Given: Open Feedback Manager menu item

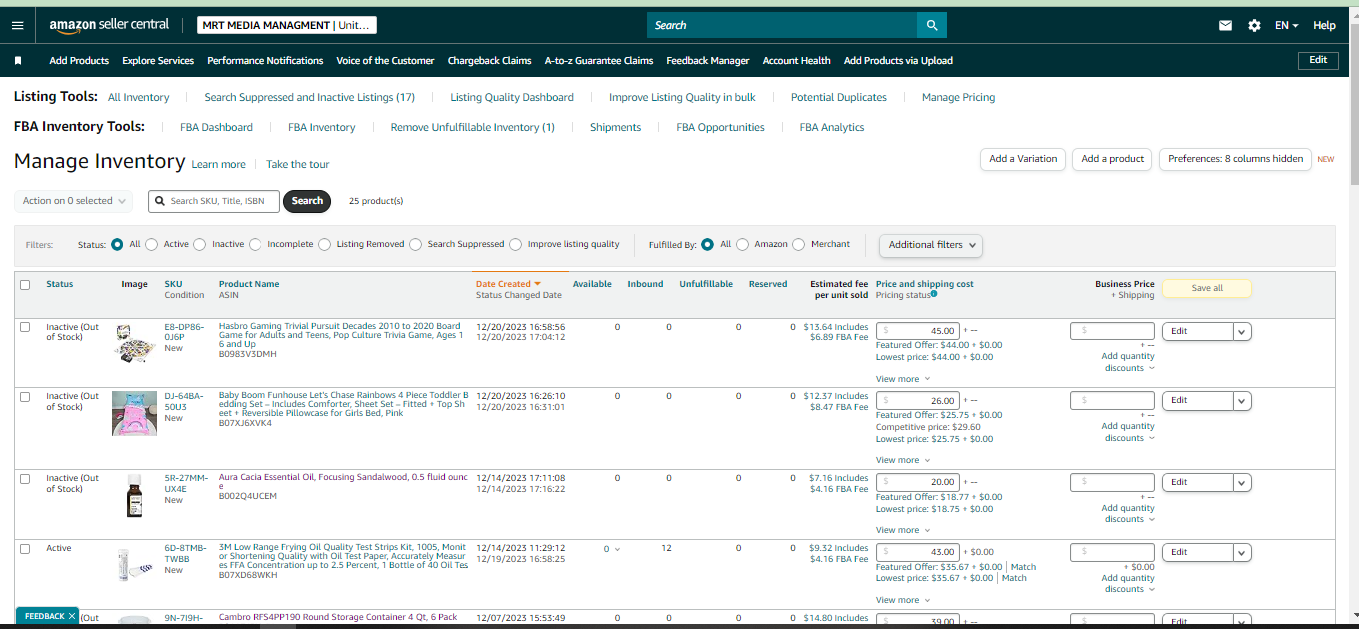Looking at the screenshot, I should click(x=708, y=61).
